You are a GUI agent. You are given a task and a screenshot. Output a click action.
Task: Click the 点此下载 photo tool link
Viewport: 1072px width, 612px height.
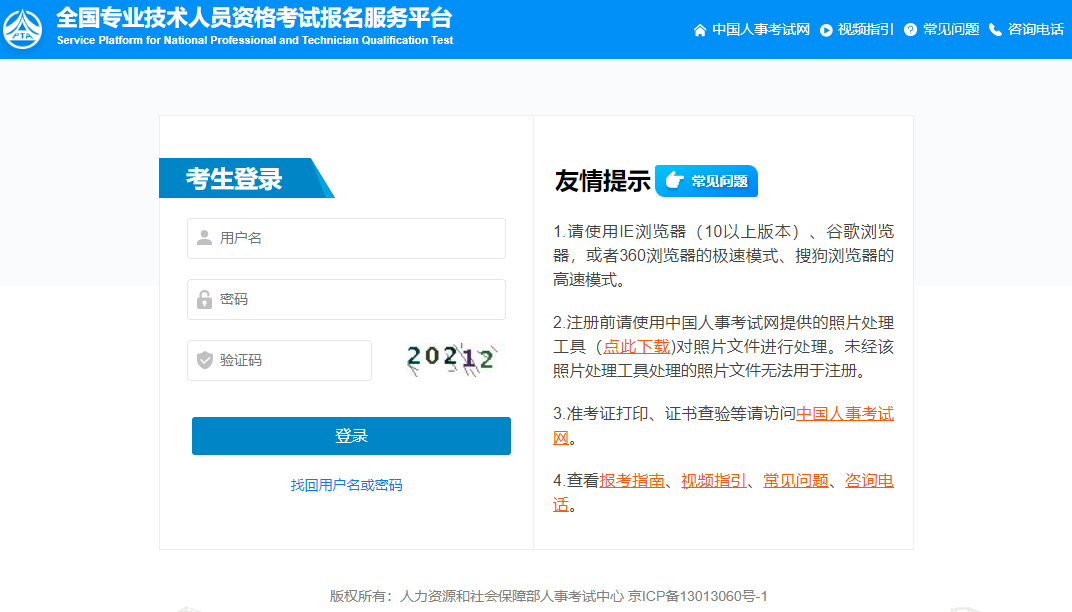click(636, 347)
